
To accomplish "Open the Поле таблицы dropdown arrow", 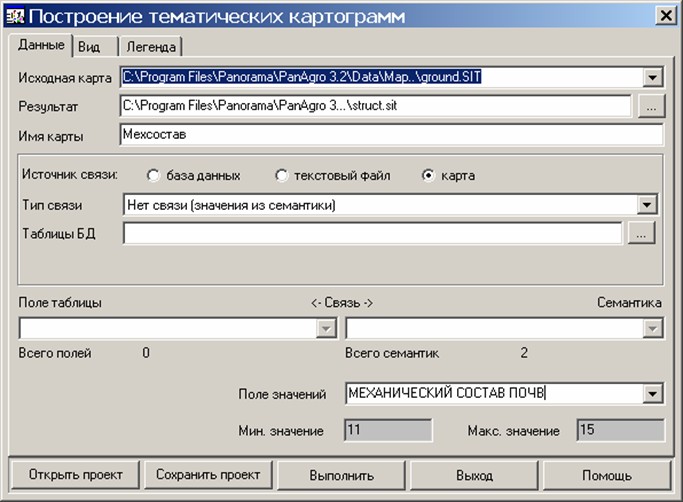I will (x=326, y=327).
